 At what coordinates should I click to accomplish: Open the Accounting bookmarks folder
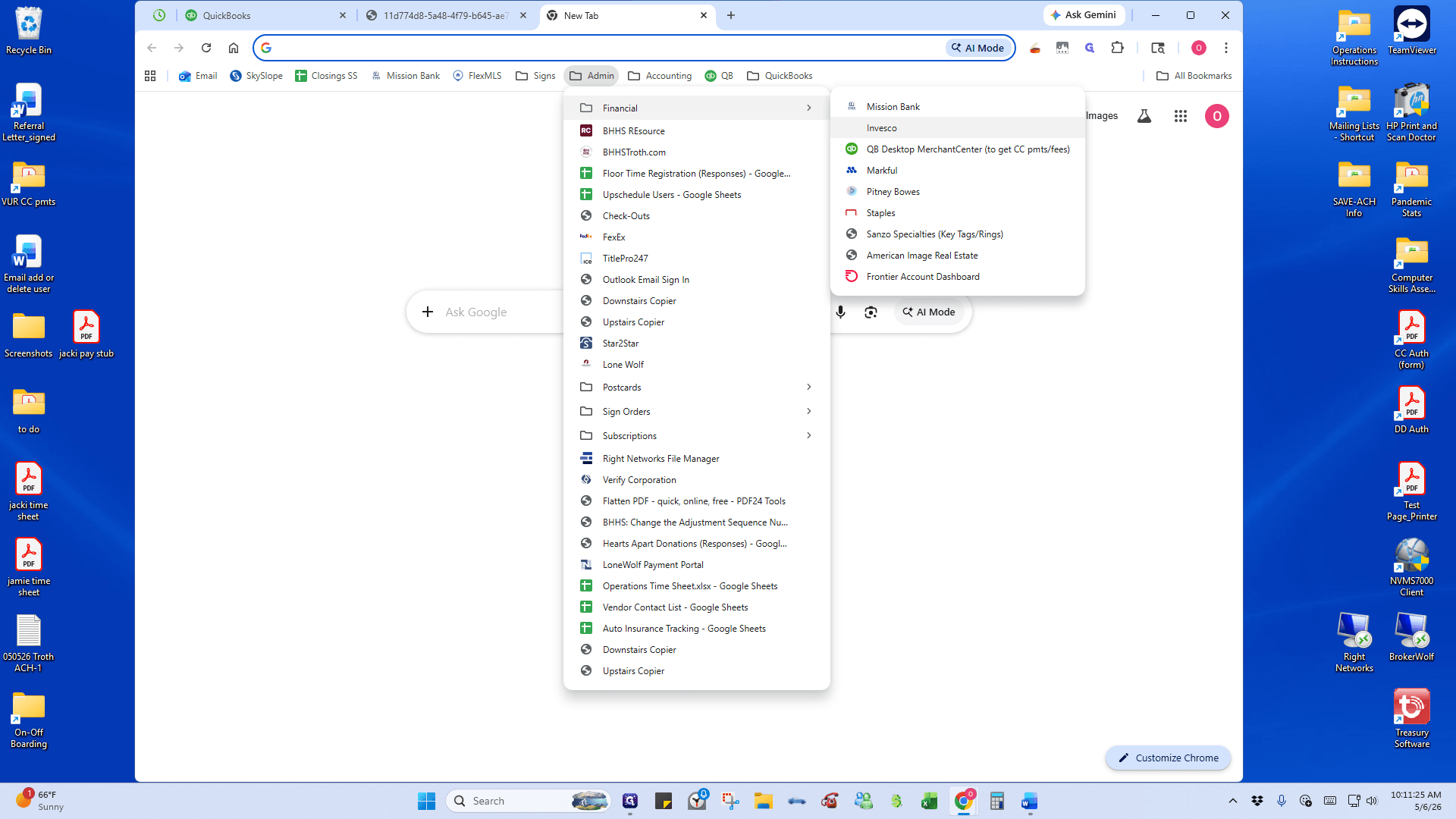660,76
